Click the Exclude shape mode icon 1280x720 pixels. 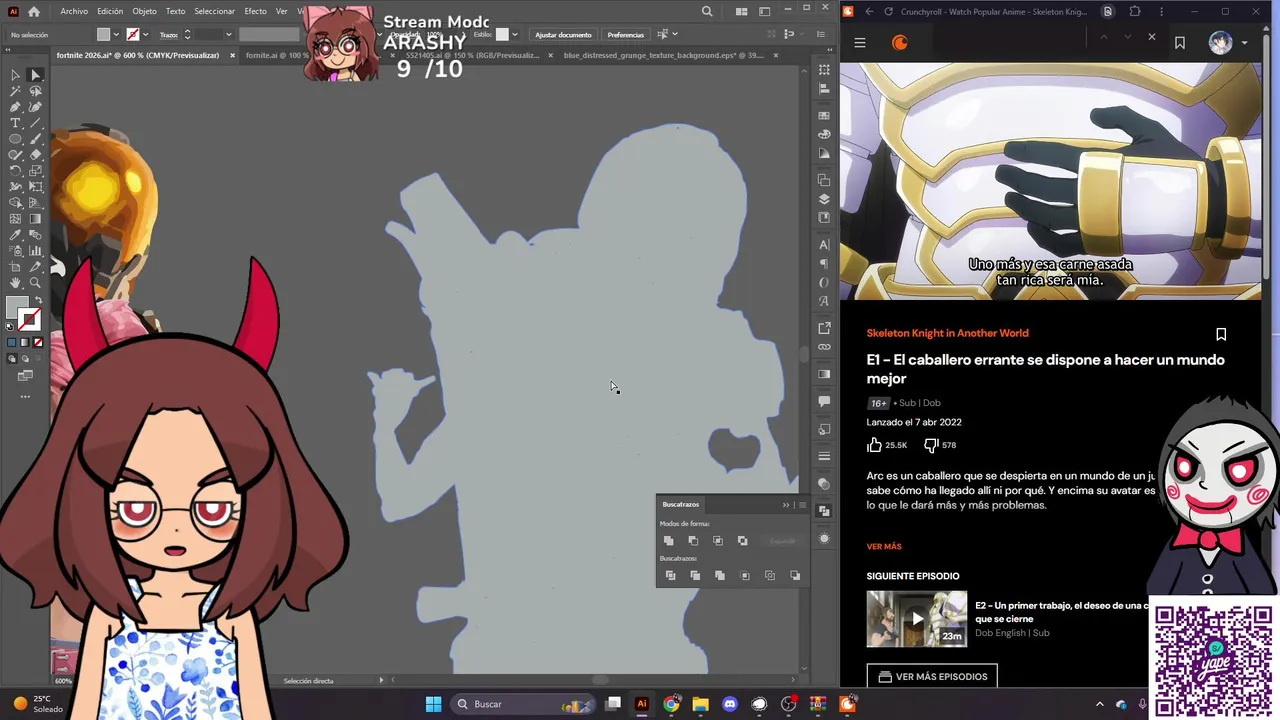(742, 541)
